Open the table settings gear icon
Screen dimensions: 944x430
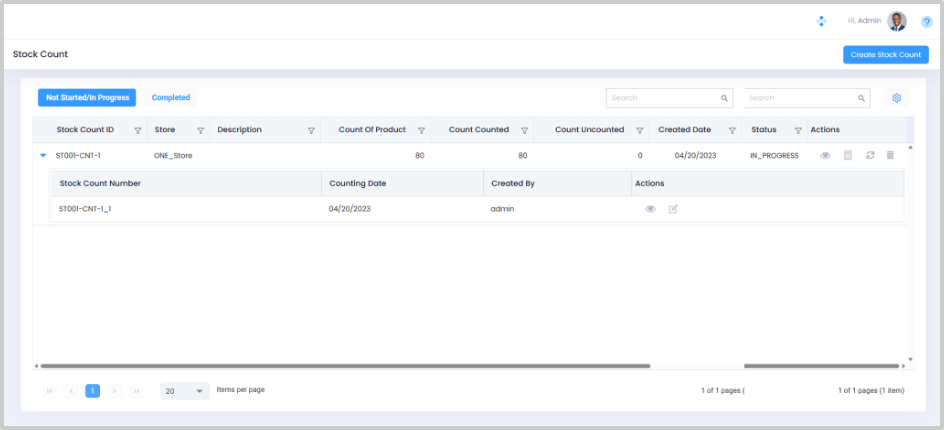(897, 98)
